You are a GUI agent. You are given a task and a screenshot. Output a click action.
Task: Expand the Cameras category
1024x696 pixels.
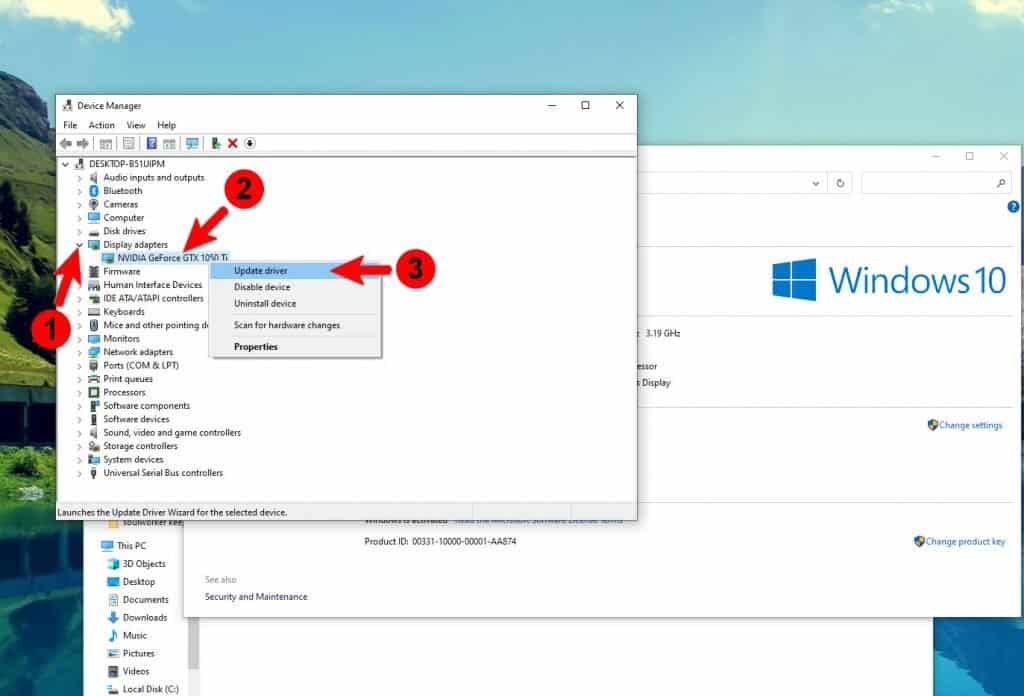[x=80, y=204]
